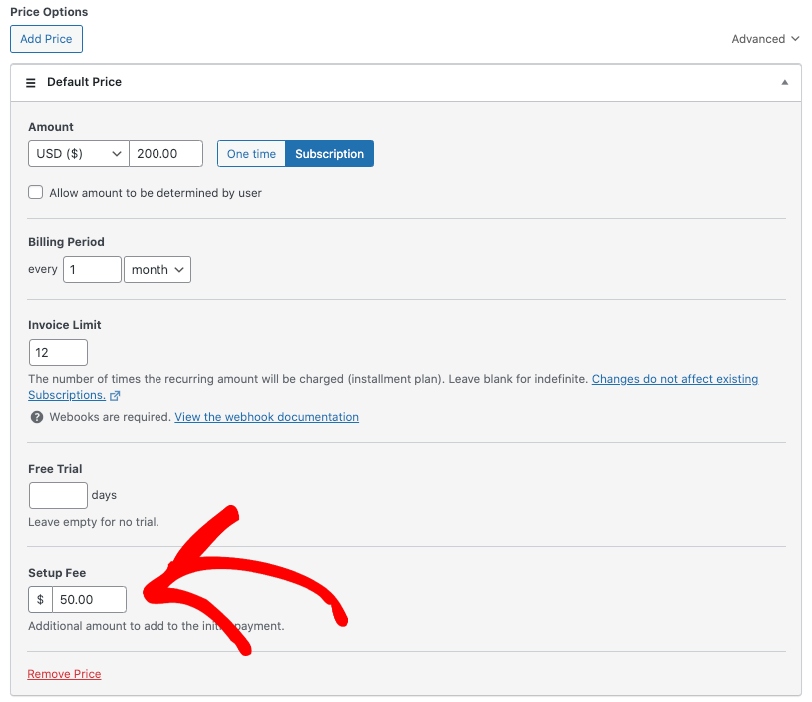
Task: Click the Add Price button
Action: (x=46, y=39)
